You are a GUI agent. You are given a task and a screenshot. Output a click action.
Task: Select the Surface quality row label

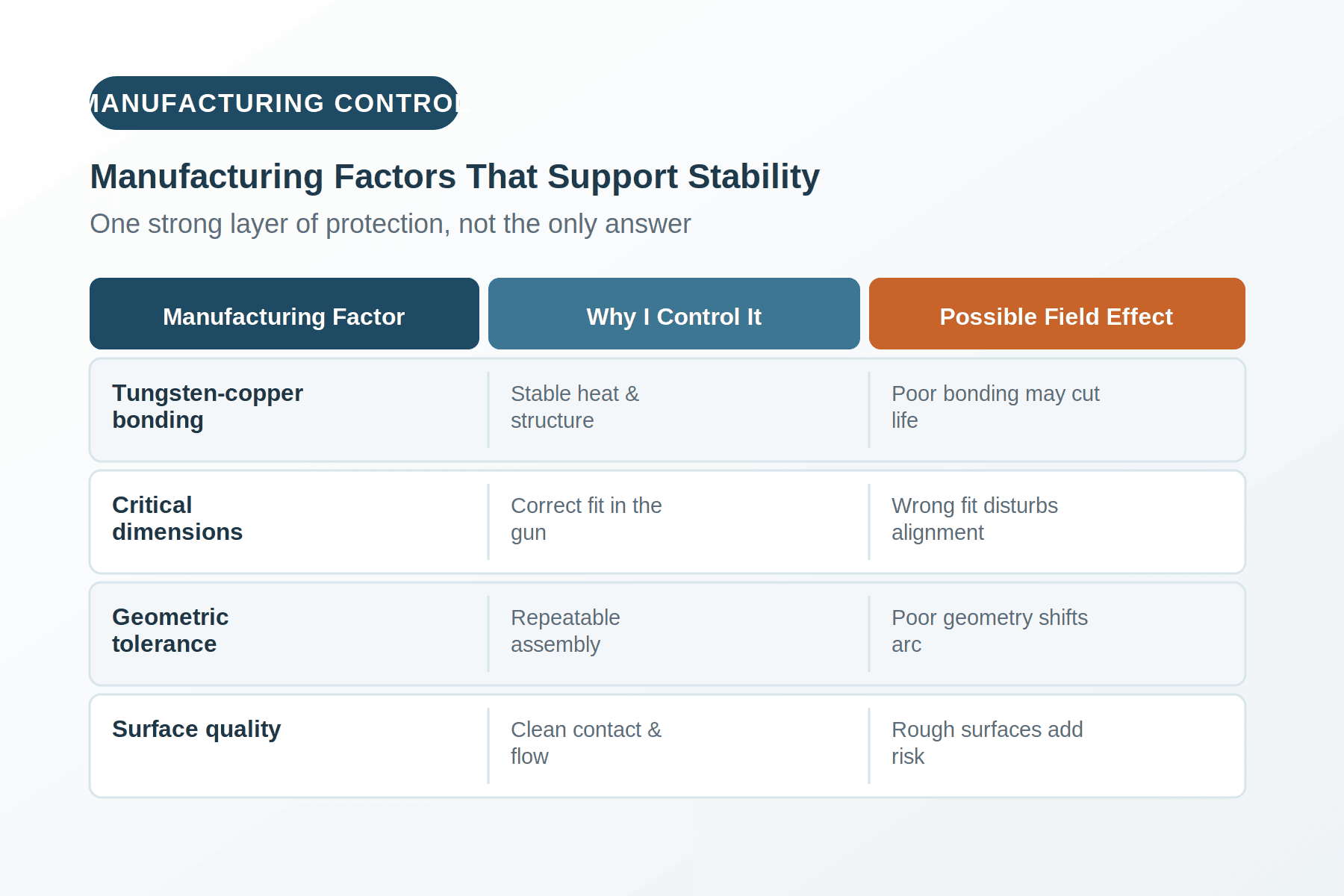click(196, 729)
